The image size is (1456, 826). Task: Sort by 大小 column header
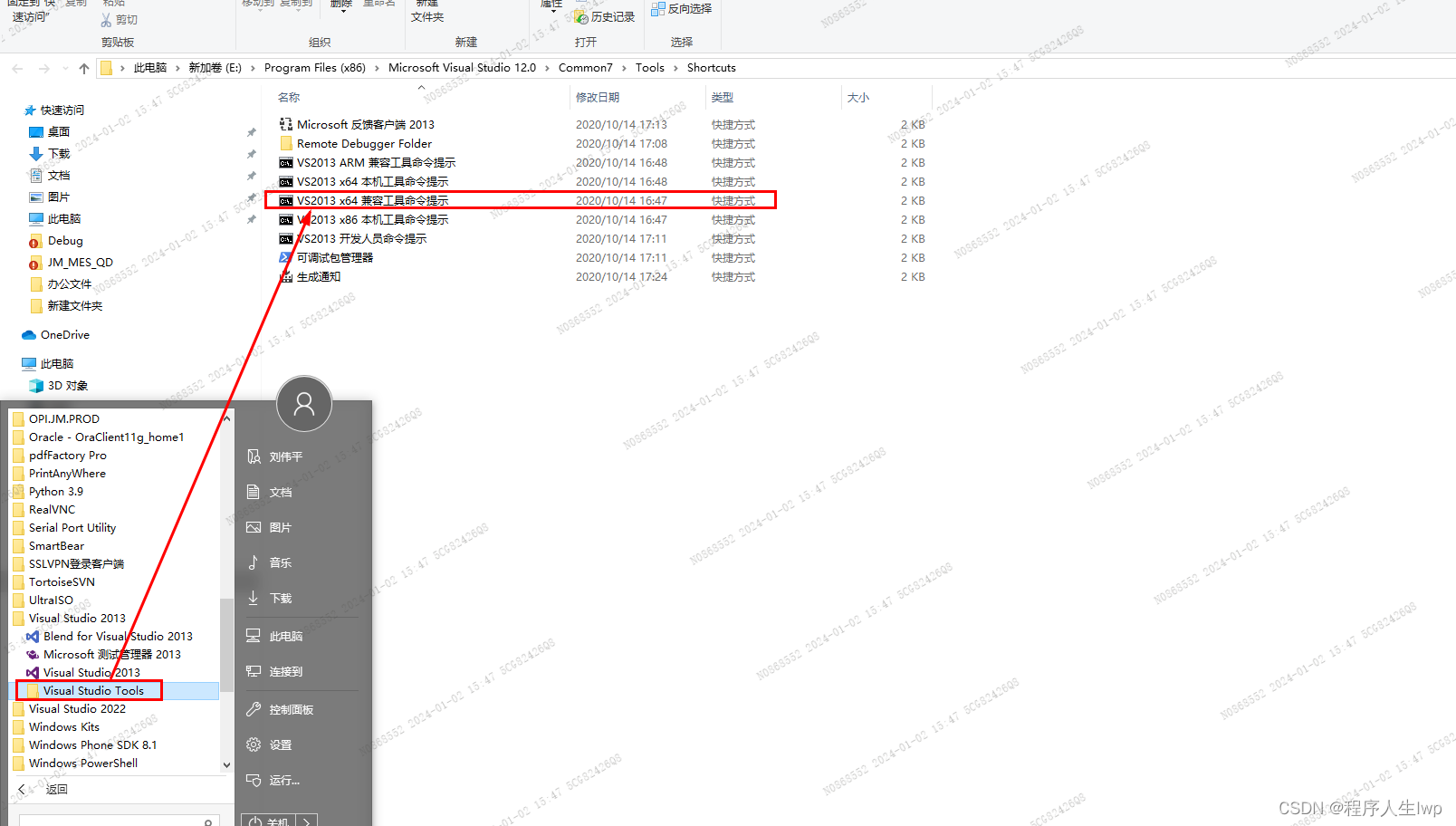[858, 97]
